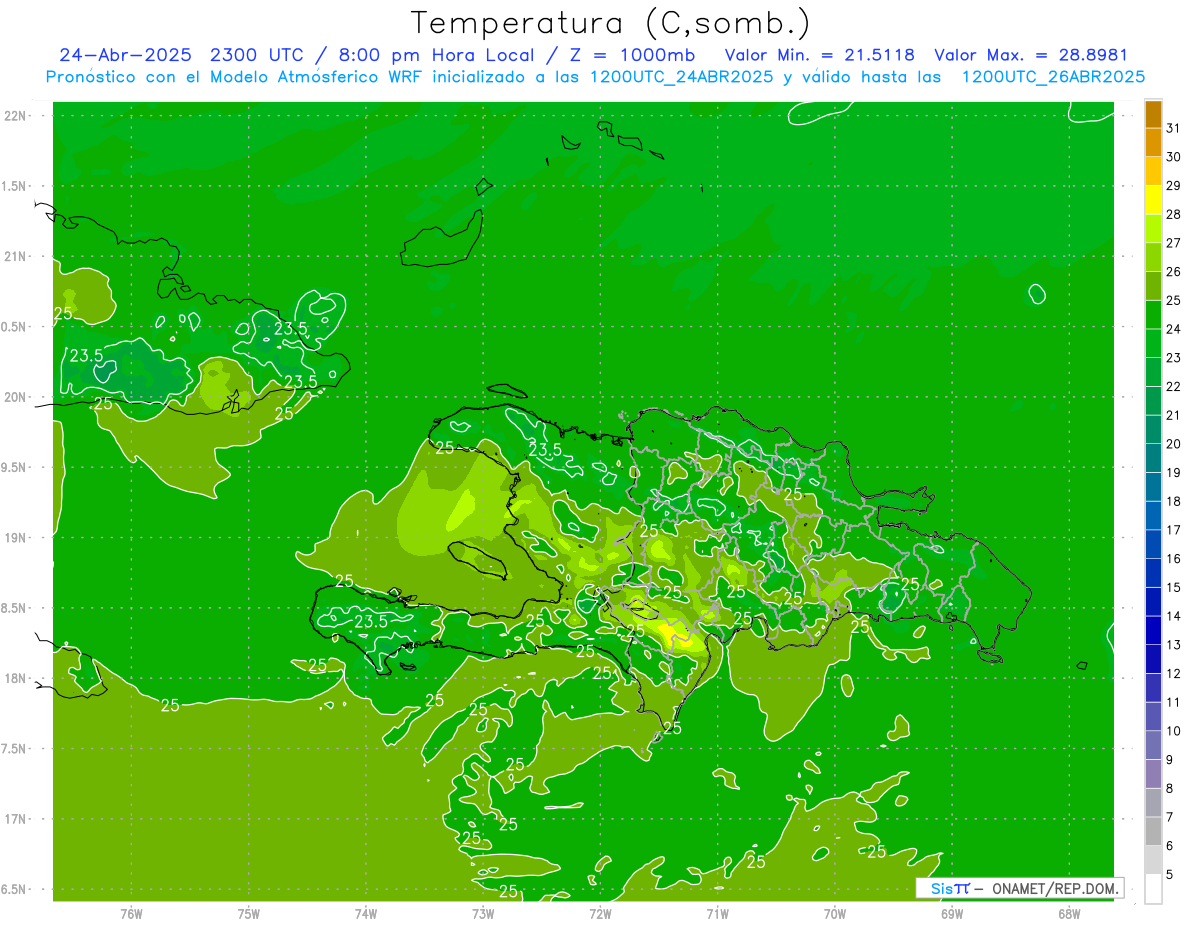Click colorbar label "20"

pos(1173,444)
